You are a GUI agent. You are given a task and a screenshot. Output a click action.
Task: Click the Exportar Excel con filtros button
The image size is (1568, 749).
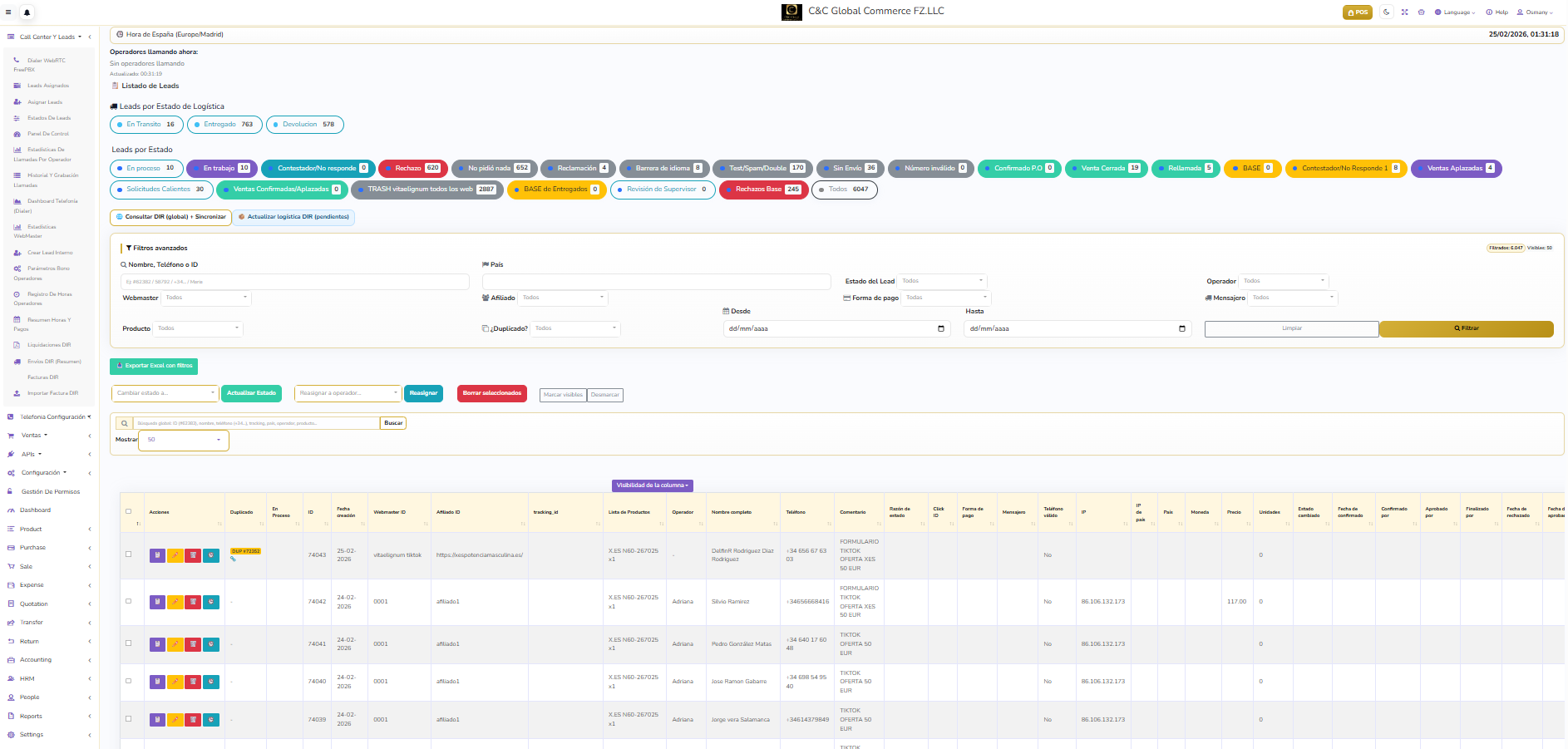154,366
